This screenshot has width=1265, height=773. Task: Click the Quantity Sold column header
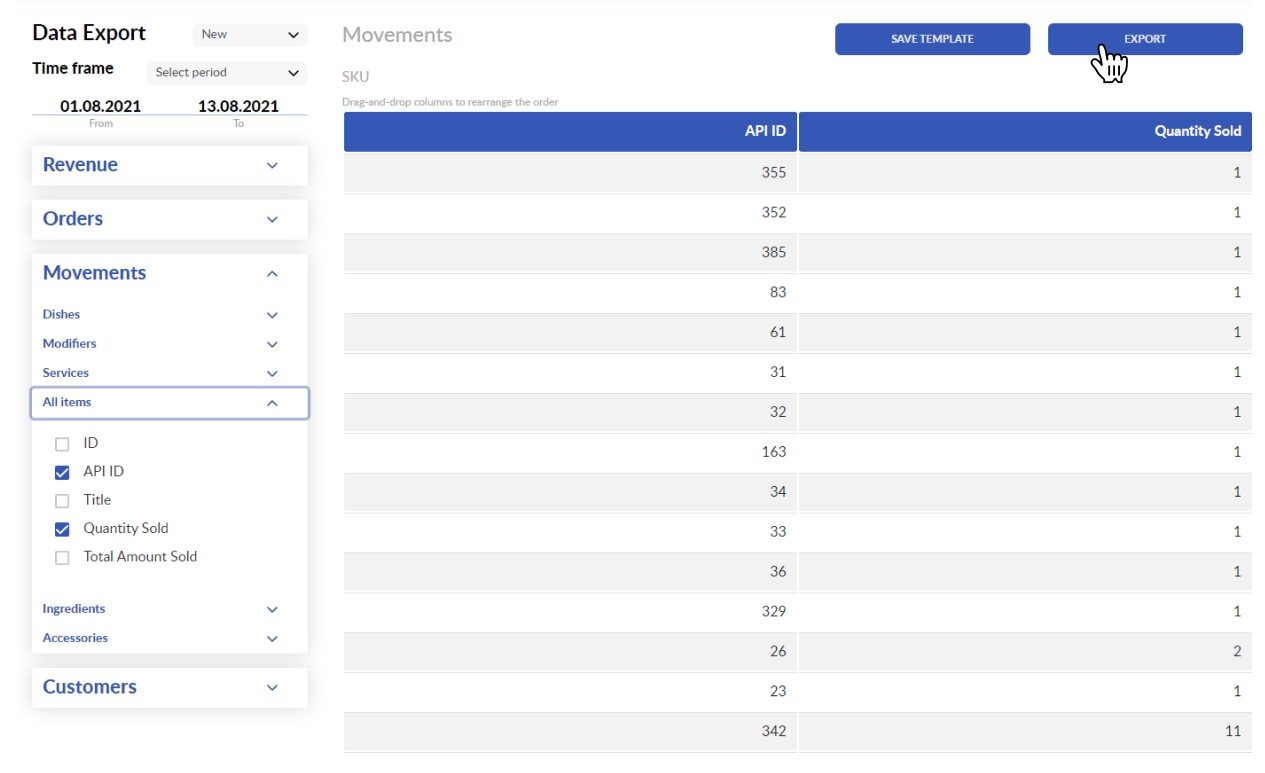1025,131
